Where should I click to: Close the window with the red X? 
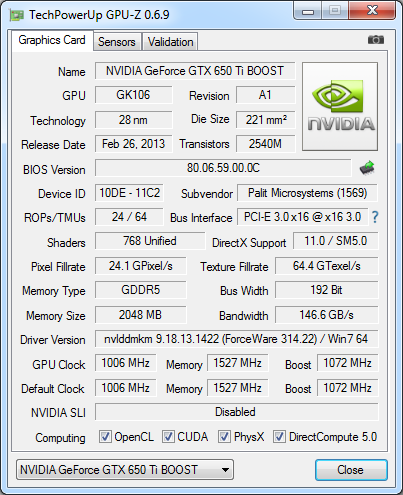[372, 11]
